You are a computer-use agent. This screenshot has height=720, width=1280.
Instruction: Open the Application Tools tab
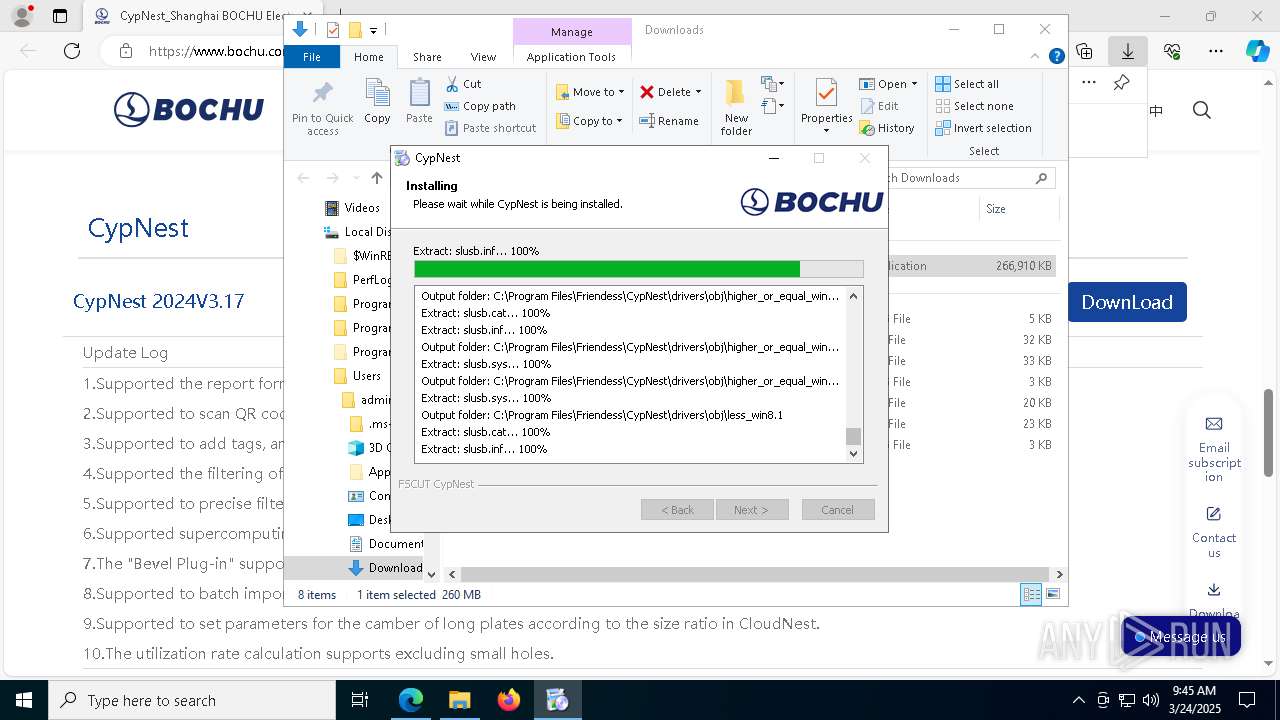point(571,57)
